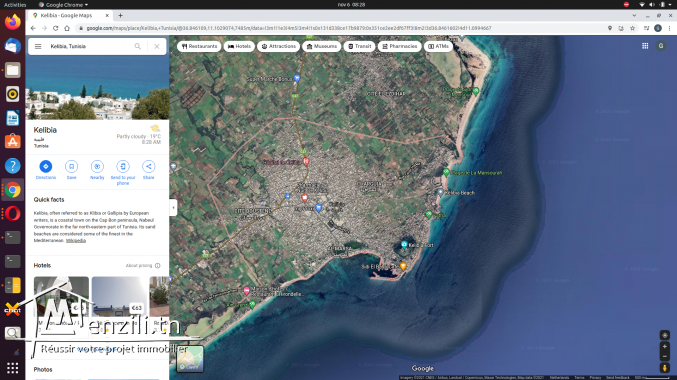This screenshot has width=677, height=380.
Task: Open Chrome profile avatar
Action: (x=658, y=28)
